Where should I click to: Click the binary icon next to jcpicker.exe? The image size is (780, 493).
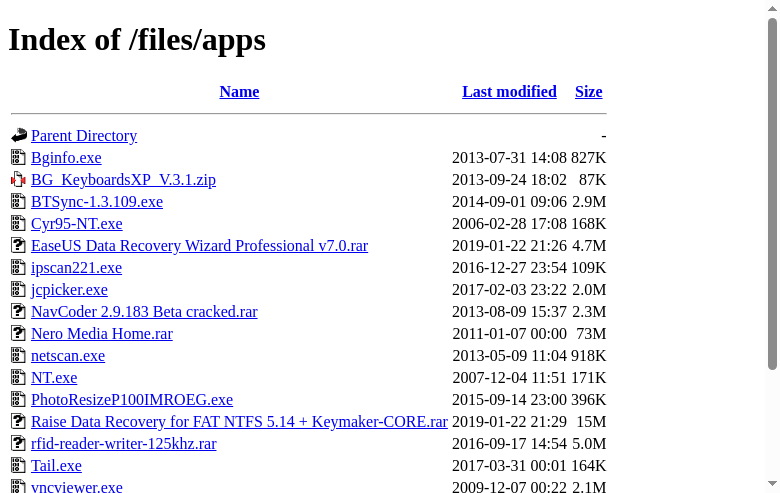tap(18, 289)
